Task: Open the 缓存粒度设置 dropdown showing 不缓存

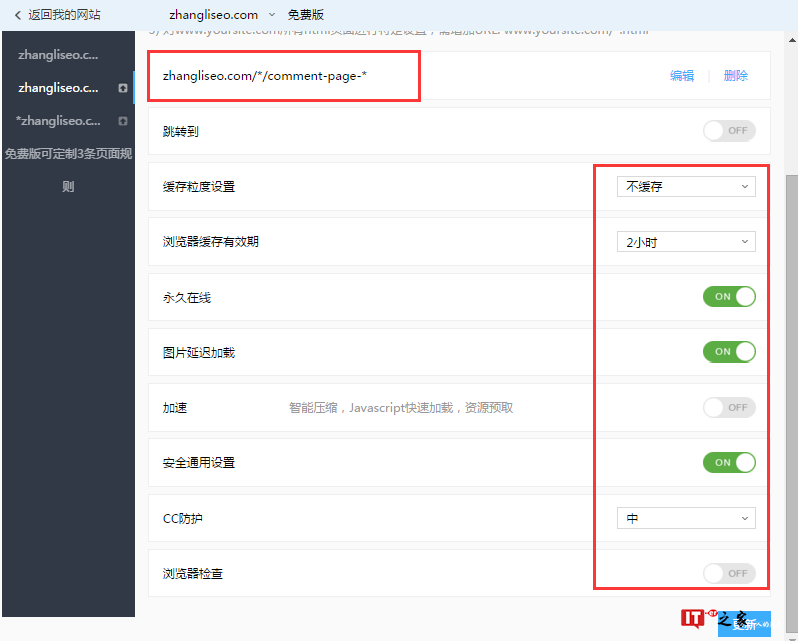Action: 686,187
